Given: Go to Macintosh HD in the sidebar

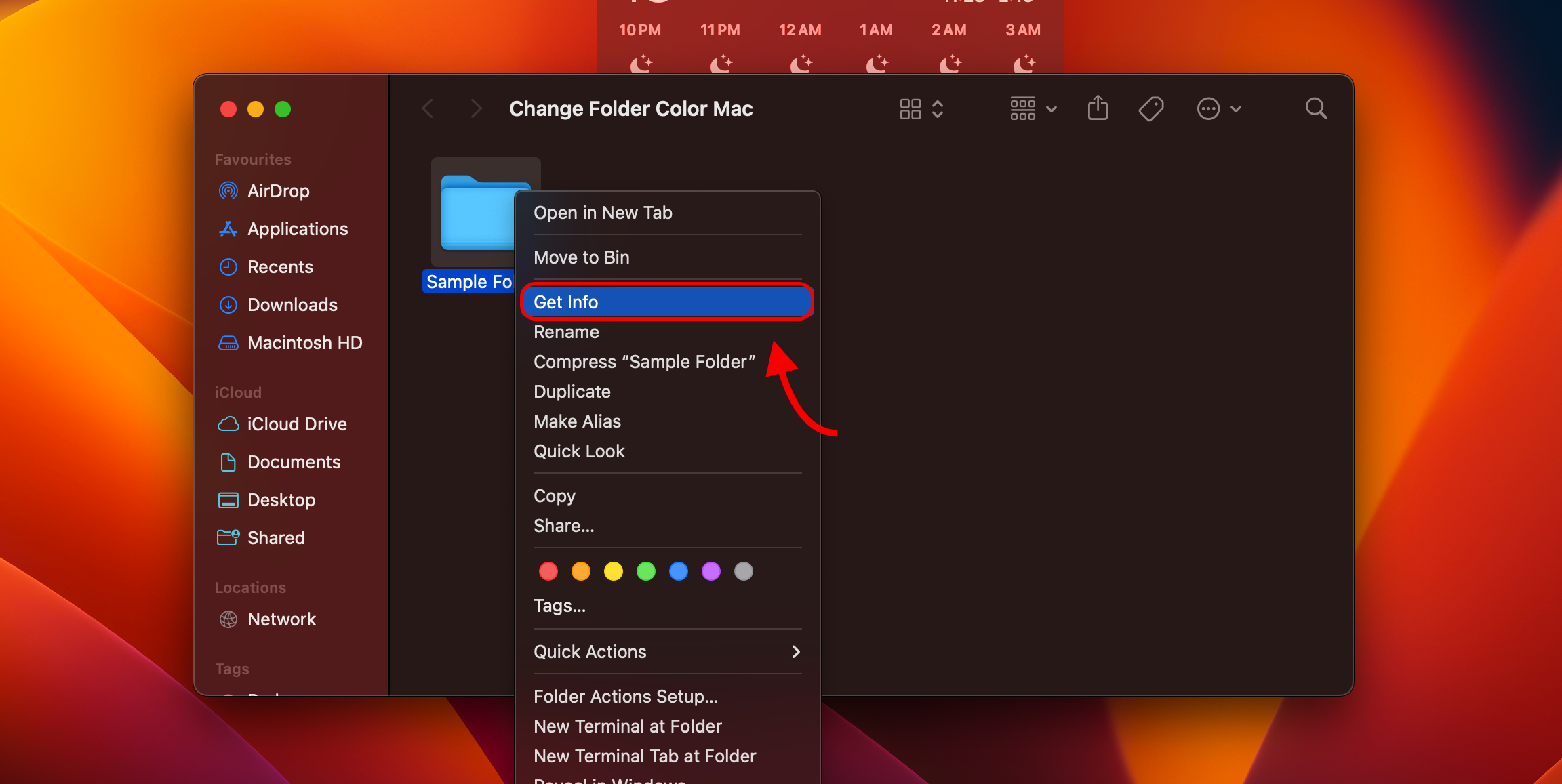Looking at the screenshot, I should point(304,343).
